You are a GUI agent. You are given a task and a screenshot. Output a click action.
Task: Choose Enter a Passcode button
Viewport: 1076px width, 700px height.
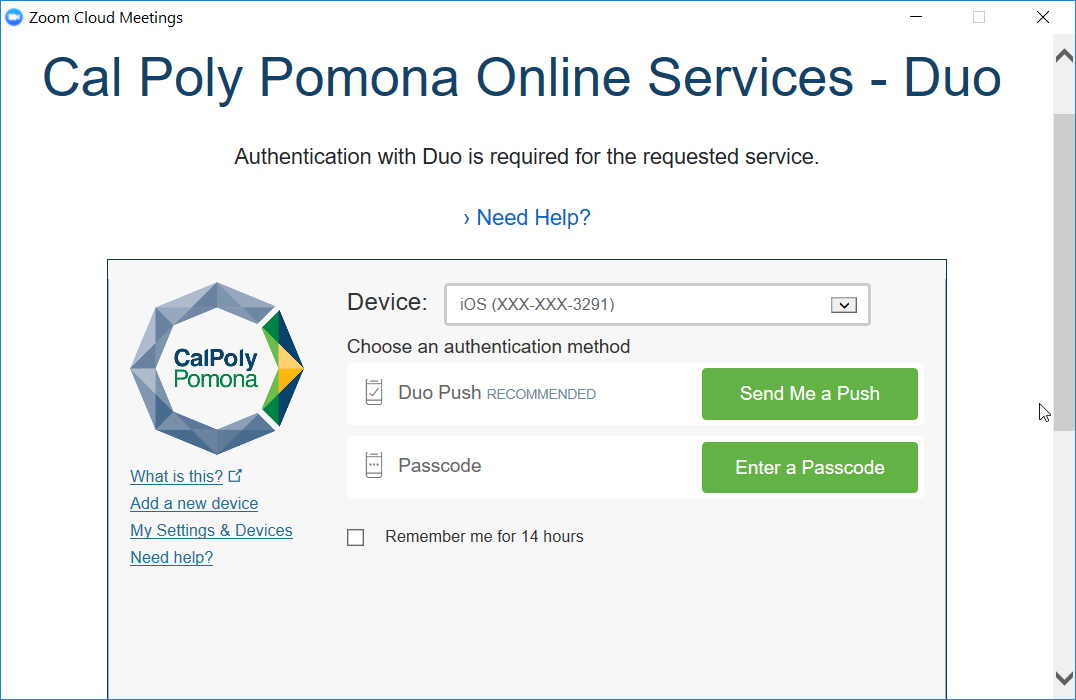(x=810, y=467)
